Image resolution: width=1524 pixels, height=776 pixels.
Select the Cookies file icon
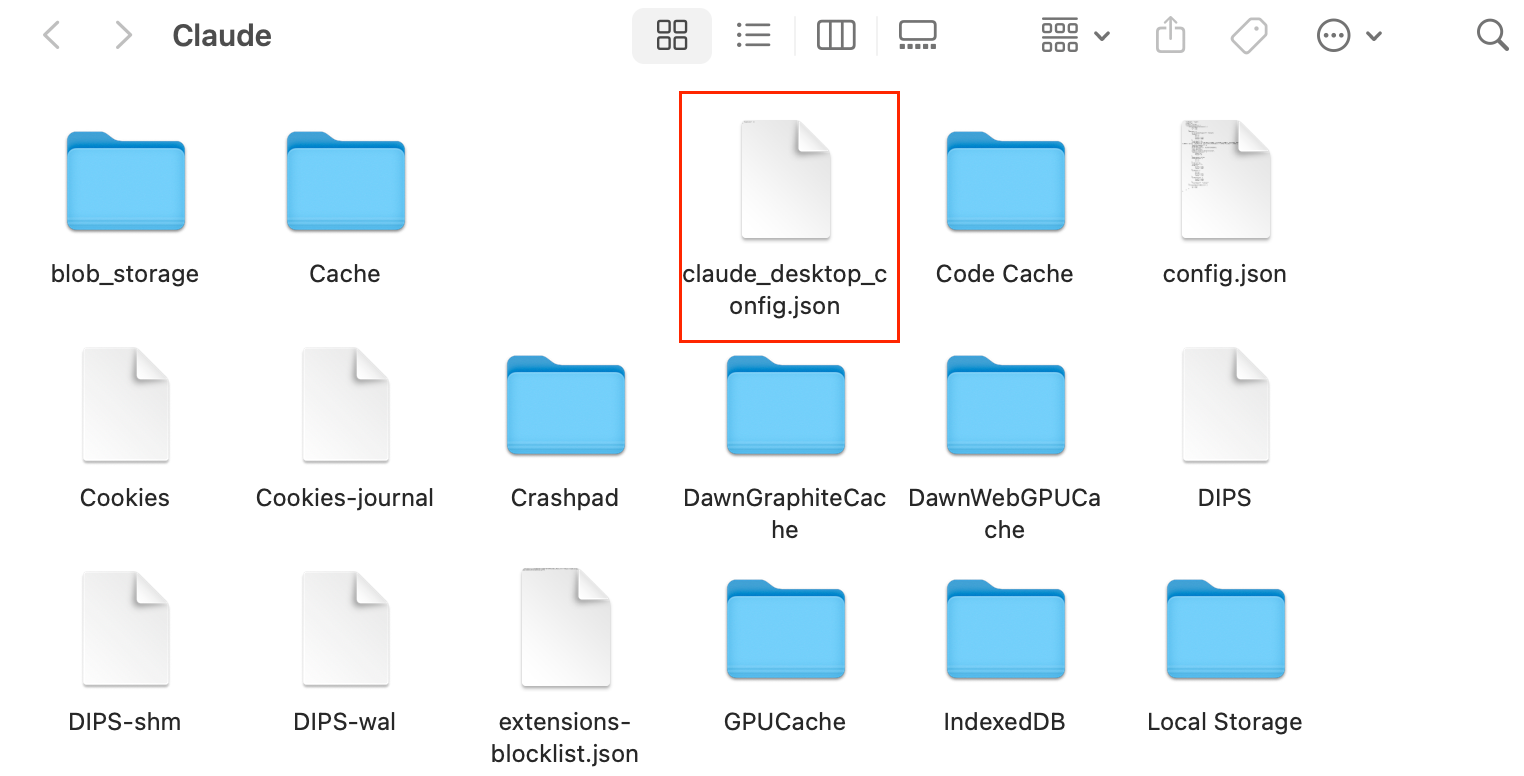(x=125, y=404)
